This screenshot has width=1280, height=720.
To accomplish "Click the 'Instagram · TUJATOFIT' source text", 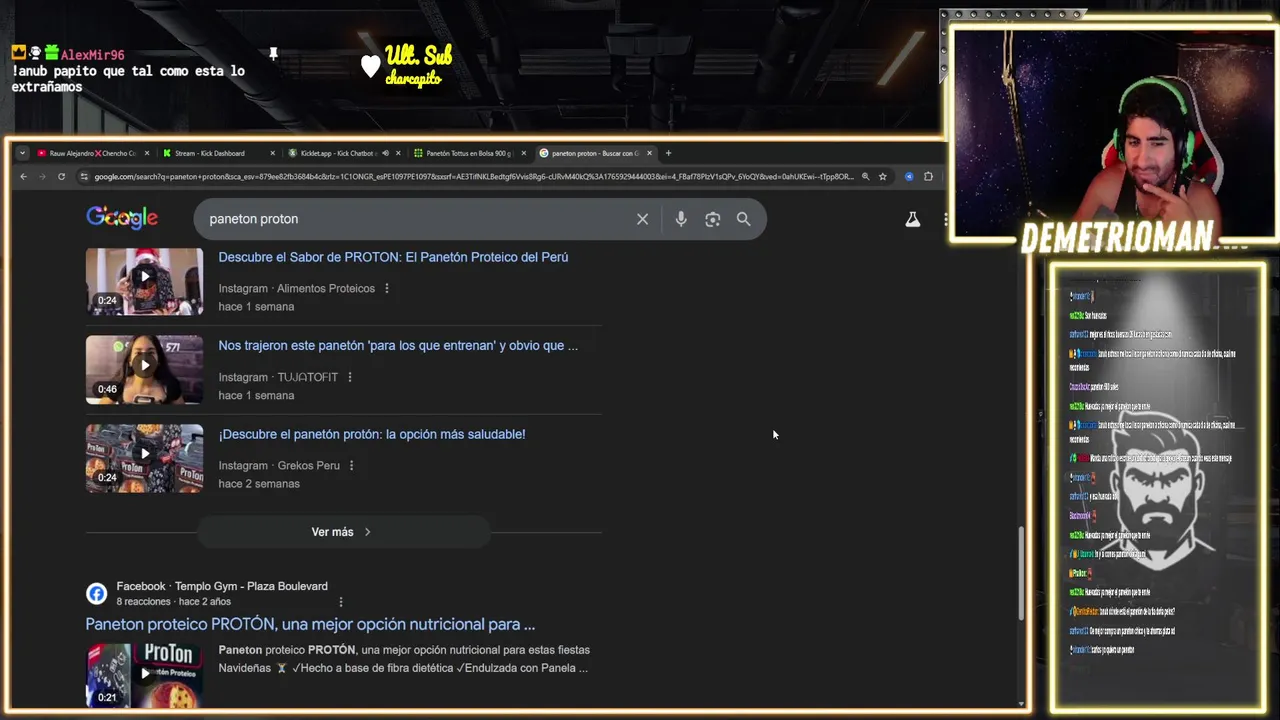I will 278,377.
